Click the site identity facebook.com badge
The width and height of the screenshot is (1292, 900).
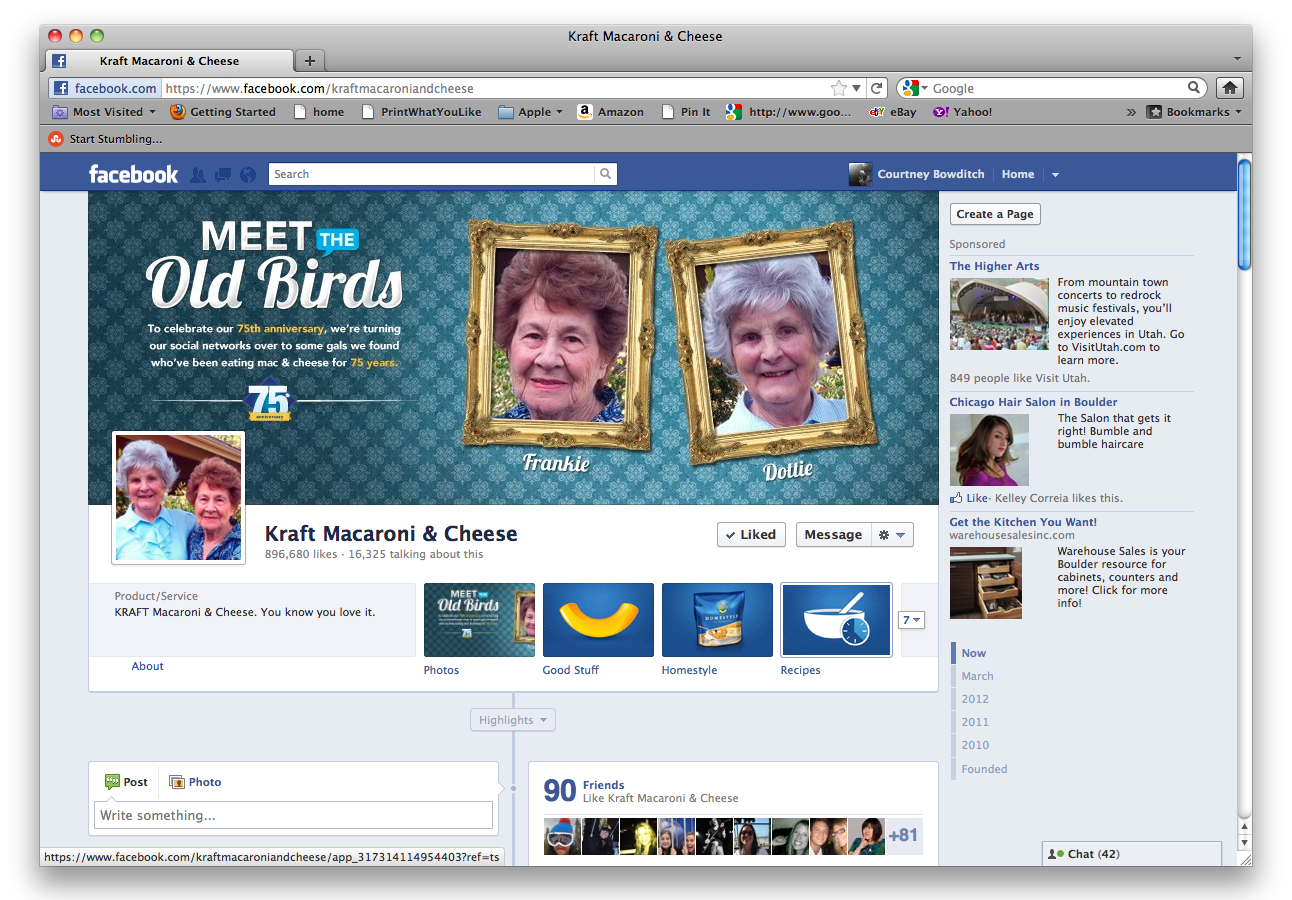point(105,88)
